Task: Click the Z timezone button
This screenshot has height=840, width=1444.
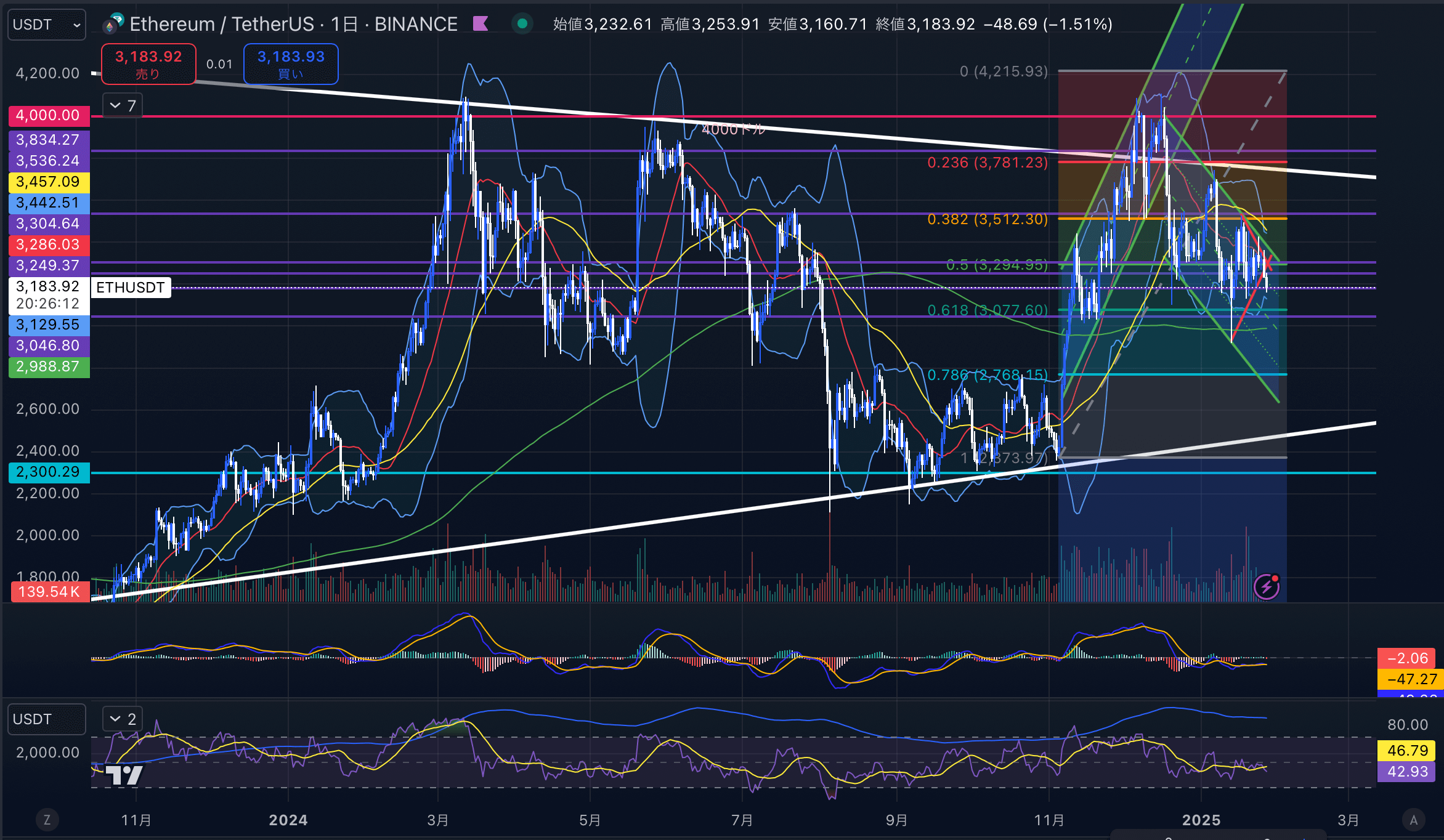Action: pos(47,820)
